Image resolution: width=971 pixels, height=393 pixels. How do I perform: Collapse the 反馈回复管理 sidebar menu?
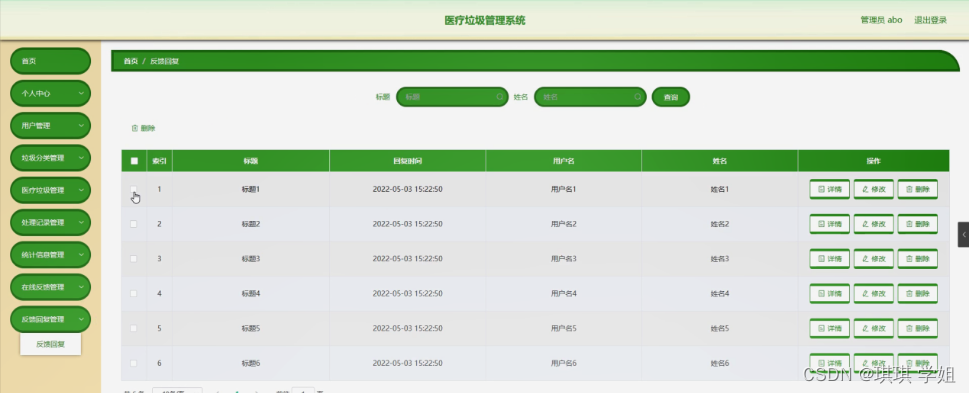pyautogui.click(x=50, y=319)
